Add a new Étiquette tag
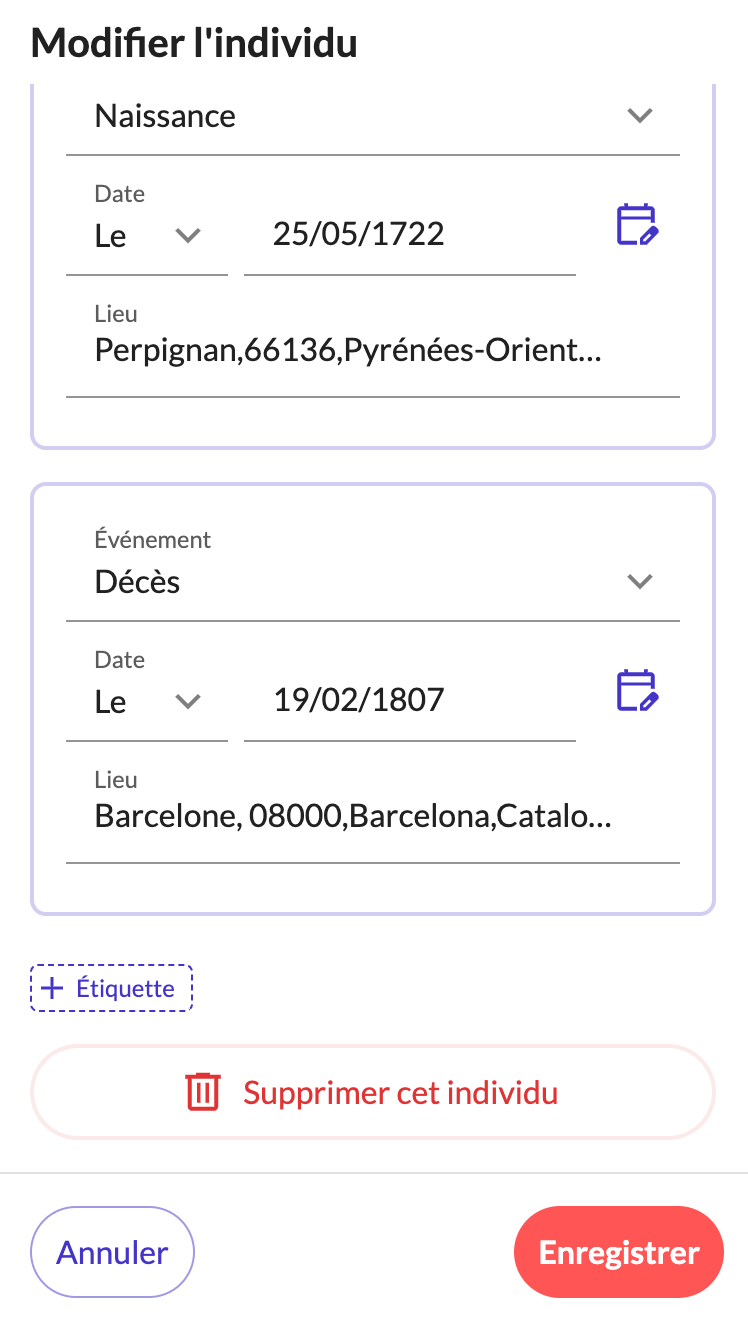This screenshot has height=1330, width=748. click(x=112, y=989)
